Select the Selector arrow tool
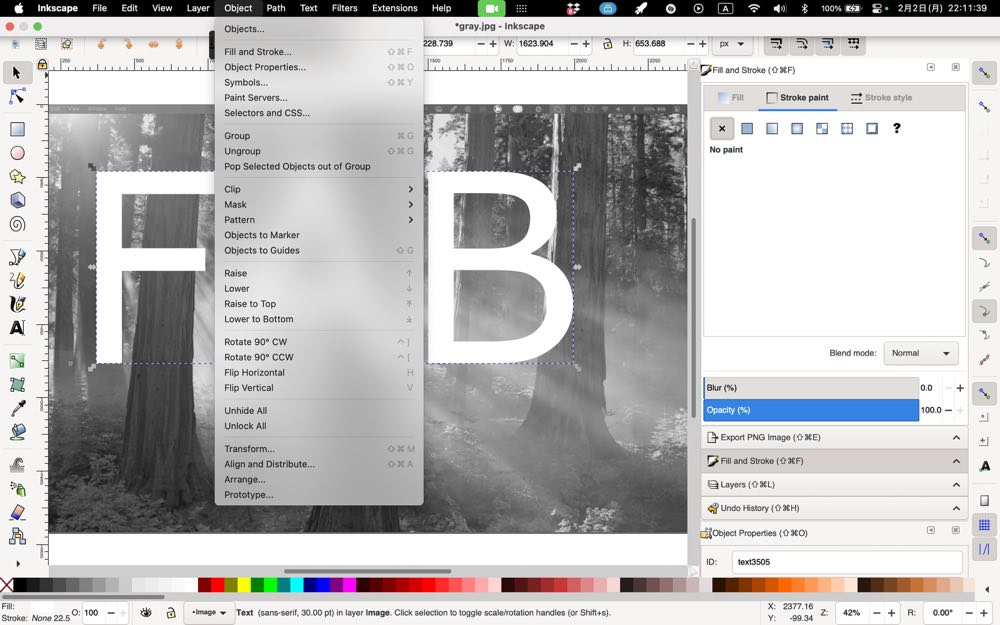Viewport: 1000px width, 625px height. click(17, 73)
